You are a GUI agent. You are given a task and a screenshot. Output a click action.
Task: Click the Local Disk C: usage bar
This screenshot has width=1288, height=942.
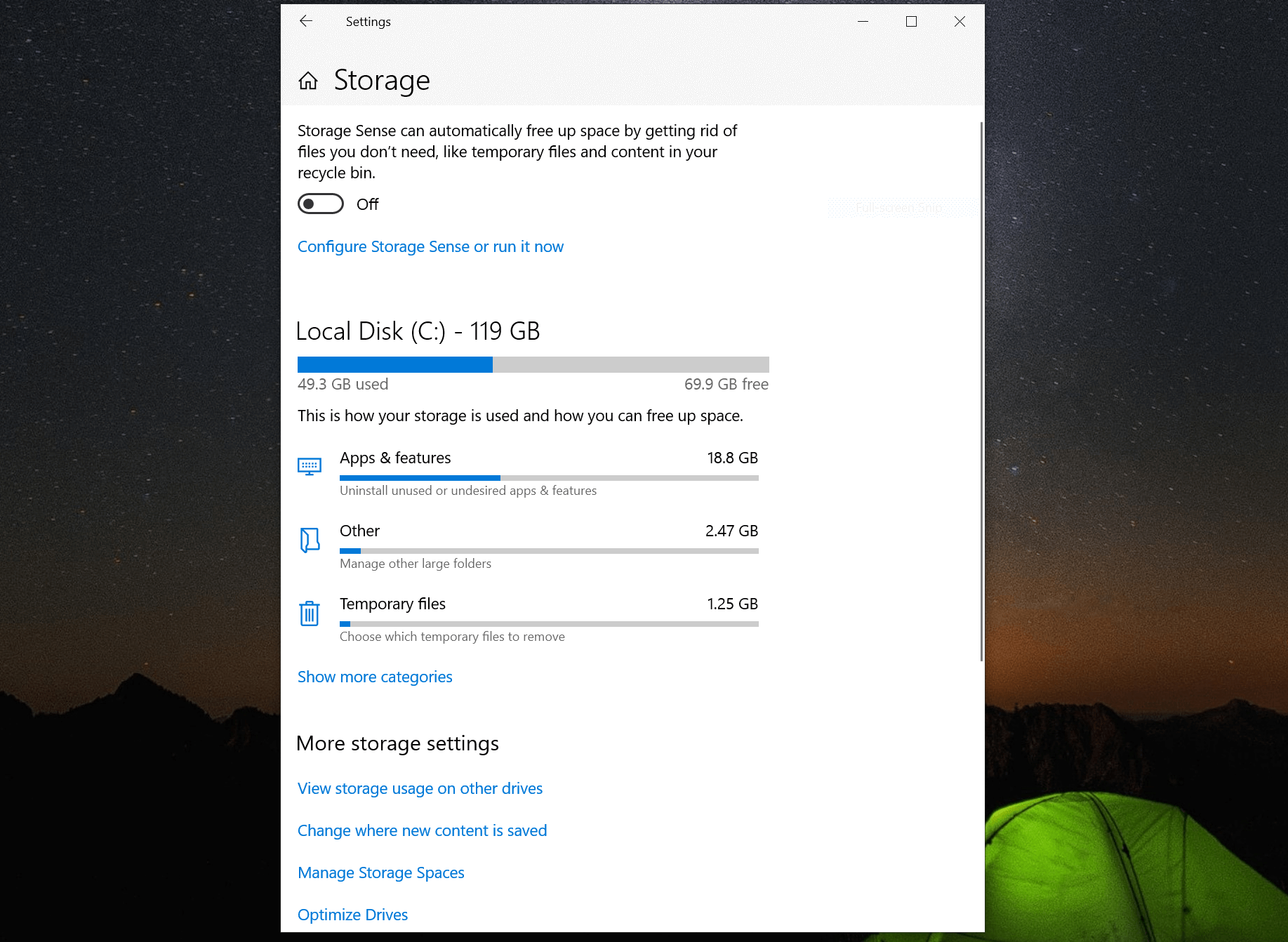tap(533, 364)
